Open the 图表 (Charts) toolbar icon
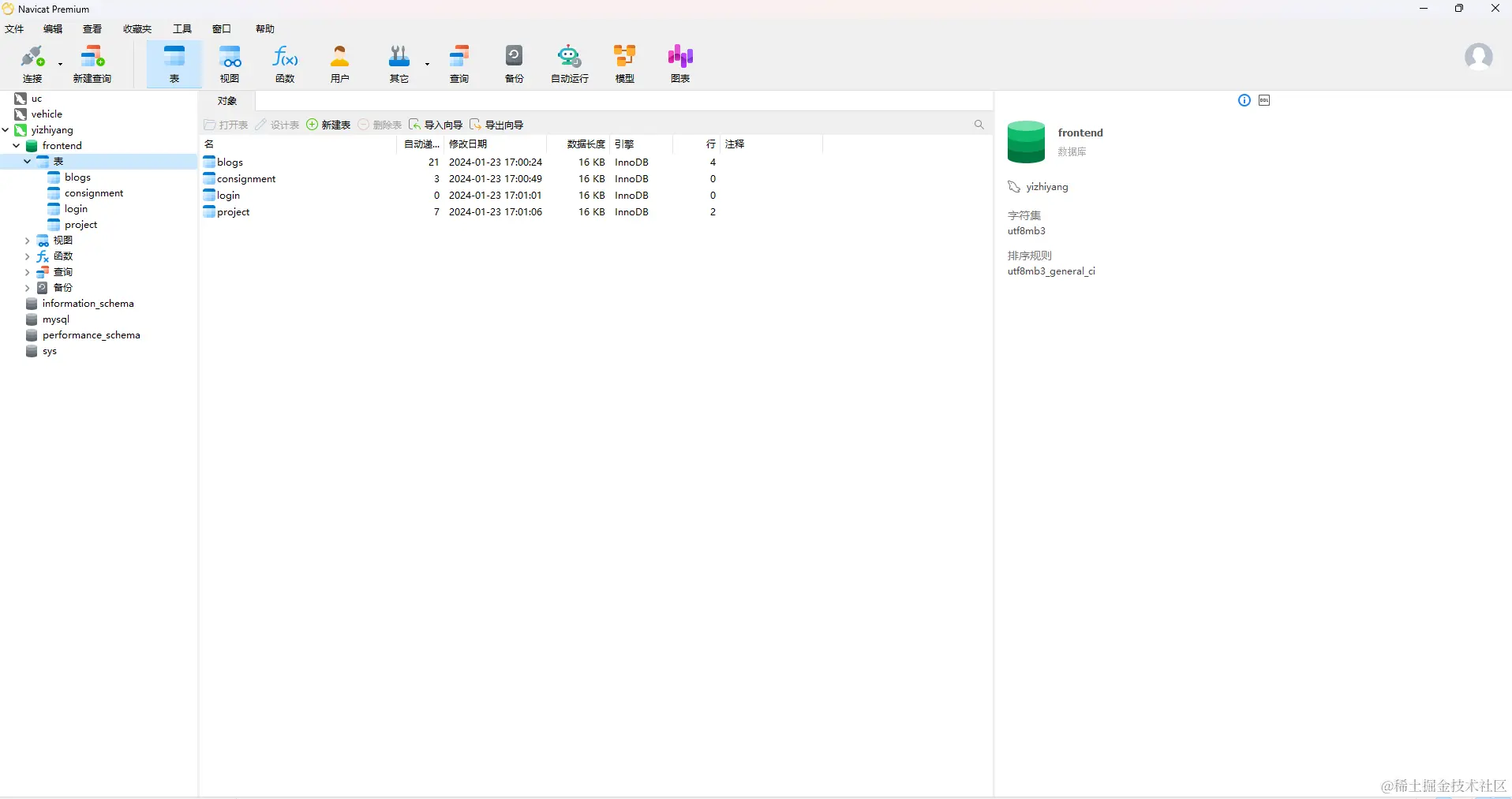 click(x=680, y=64)
